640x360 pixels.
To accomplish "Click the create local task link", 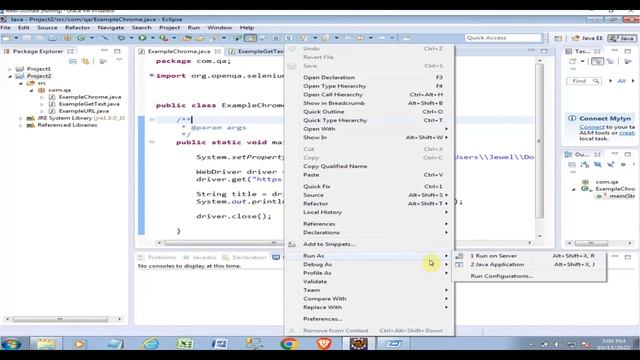I will click(x=627, y=133).
